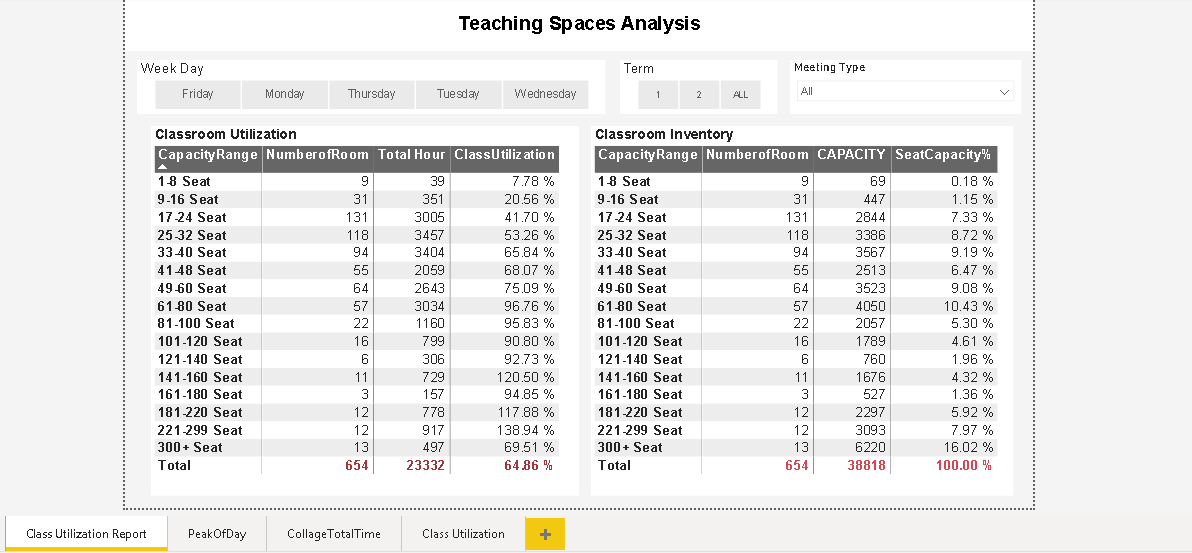Select ALL in the Term slicer
The height and width of the screenshot is (553, 1192).
pos(740,95)
